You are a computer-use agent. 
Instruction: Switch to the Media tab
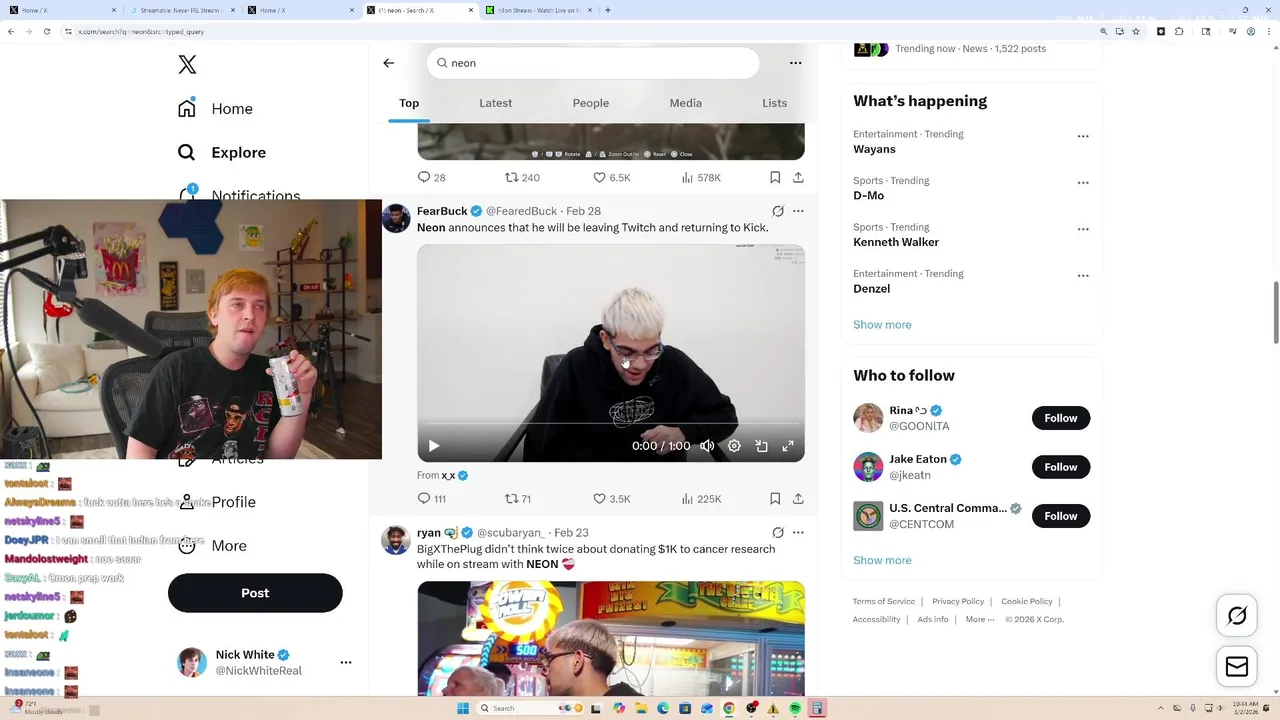[685, 103]
